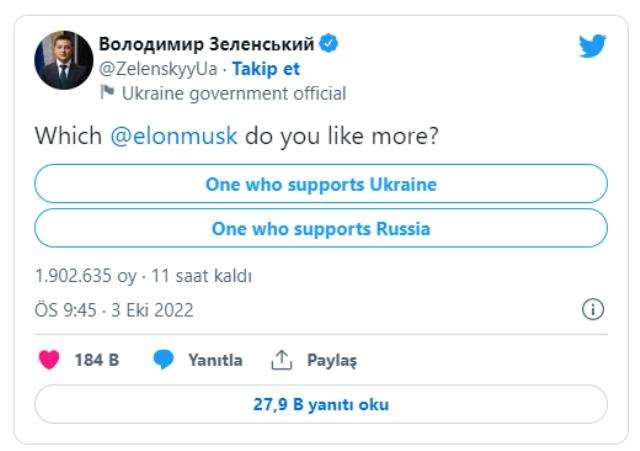Click the share upload arrow icon
The height and width of the screenshot is (451, 640).
[x=282, y=360]
